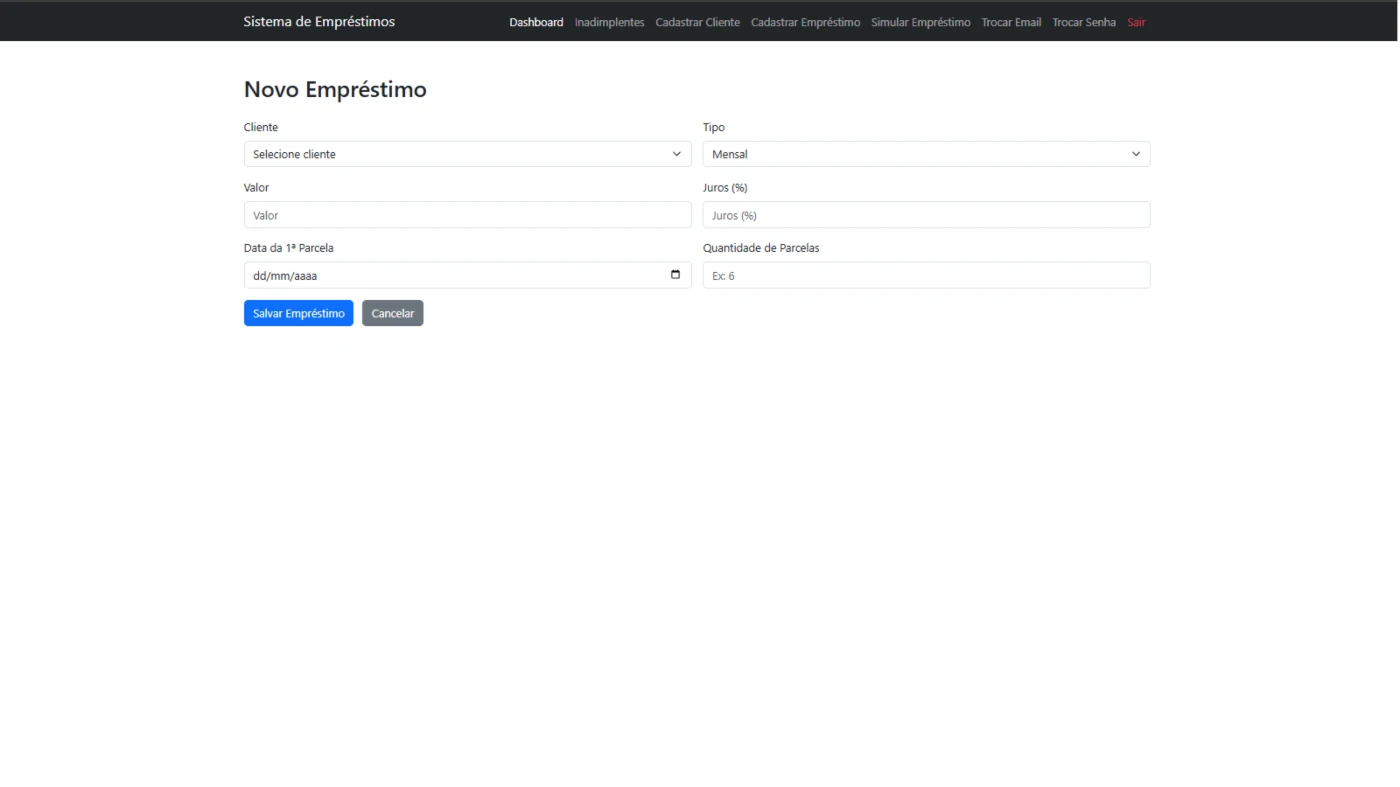This screenshot has width=1400, height=787.
Task: Click the Cliente field label
Action: click(261, 127)
